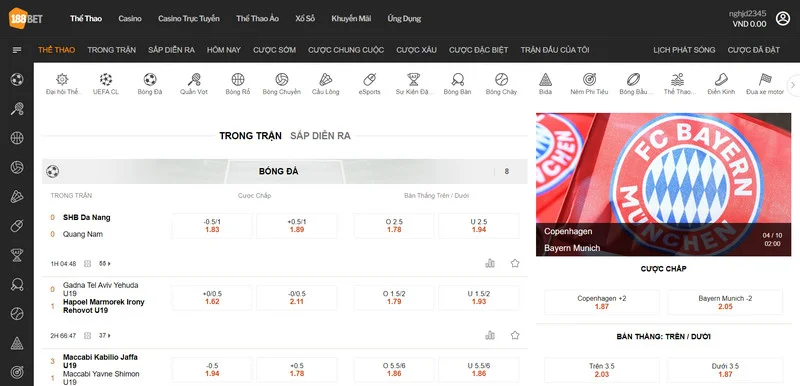
Task: Select the tennis racket icon in the left sidebar
Action: tap(17, 109)
